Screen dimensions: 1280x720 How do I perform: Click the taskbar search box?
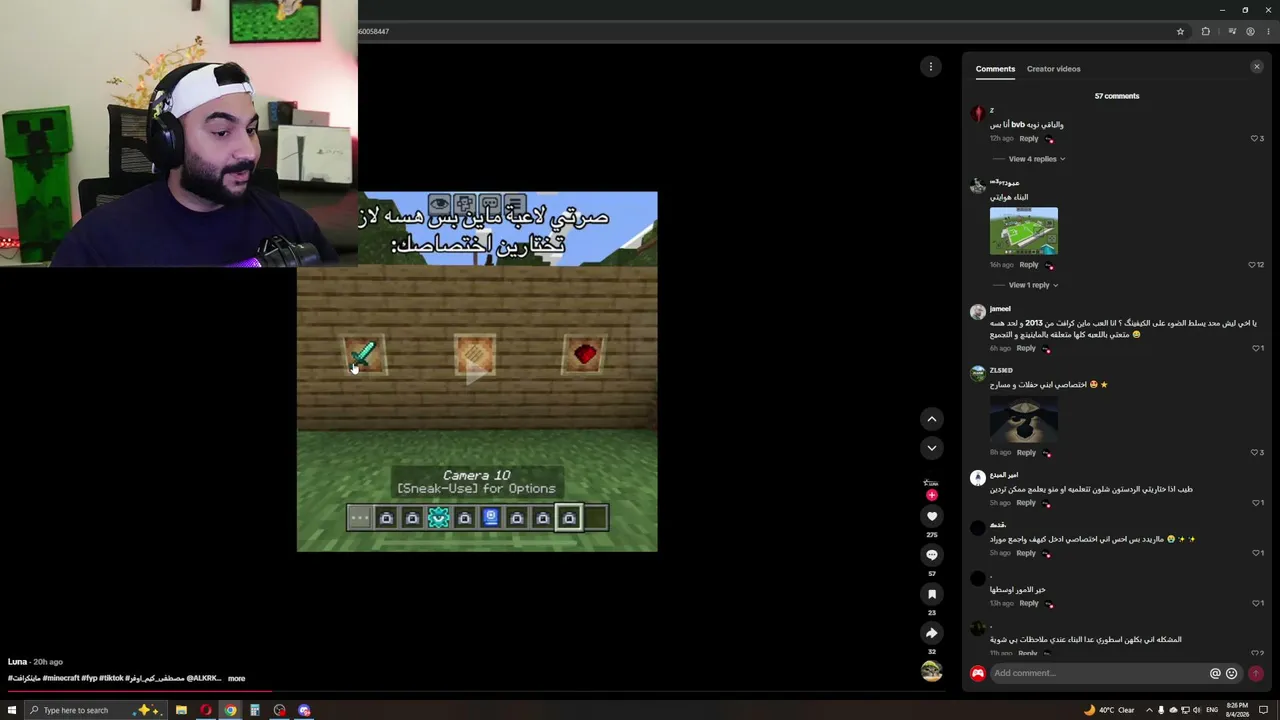click(95, 710)
